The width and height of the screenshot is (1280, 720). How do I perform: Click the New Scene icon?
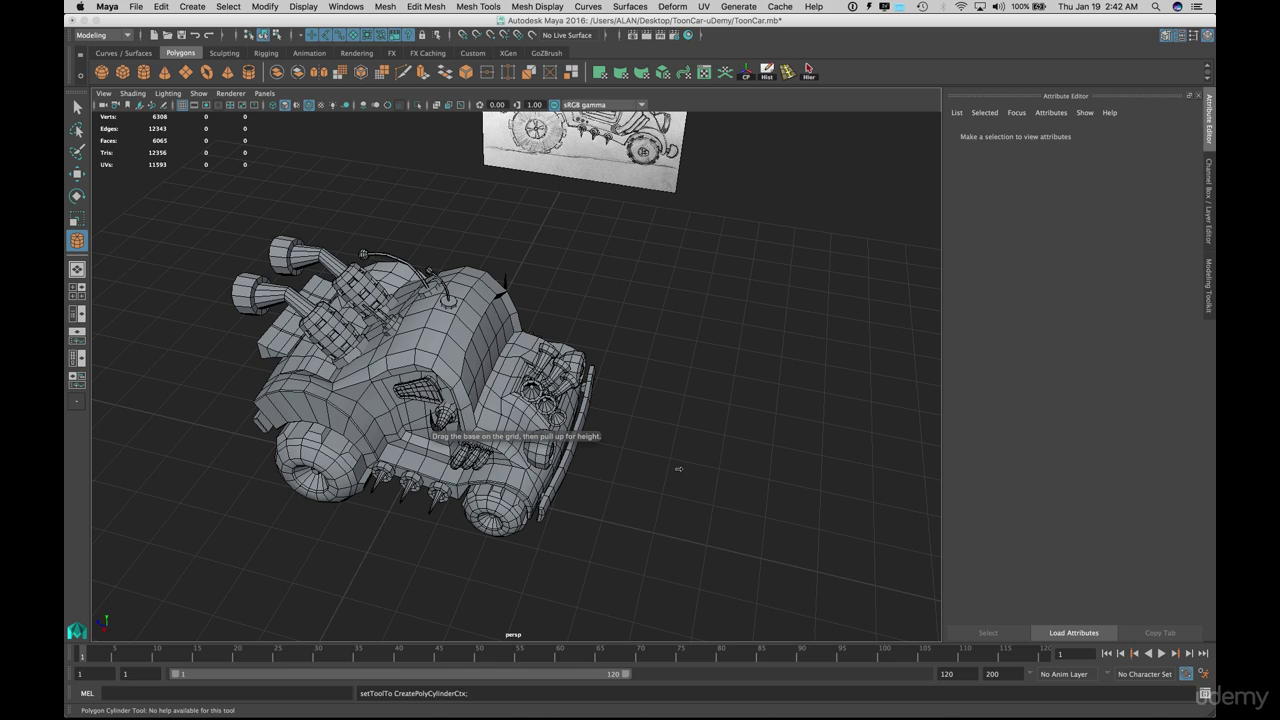(153, 35)
